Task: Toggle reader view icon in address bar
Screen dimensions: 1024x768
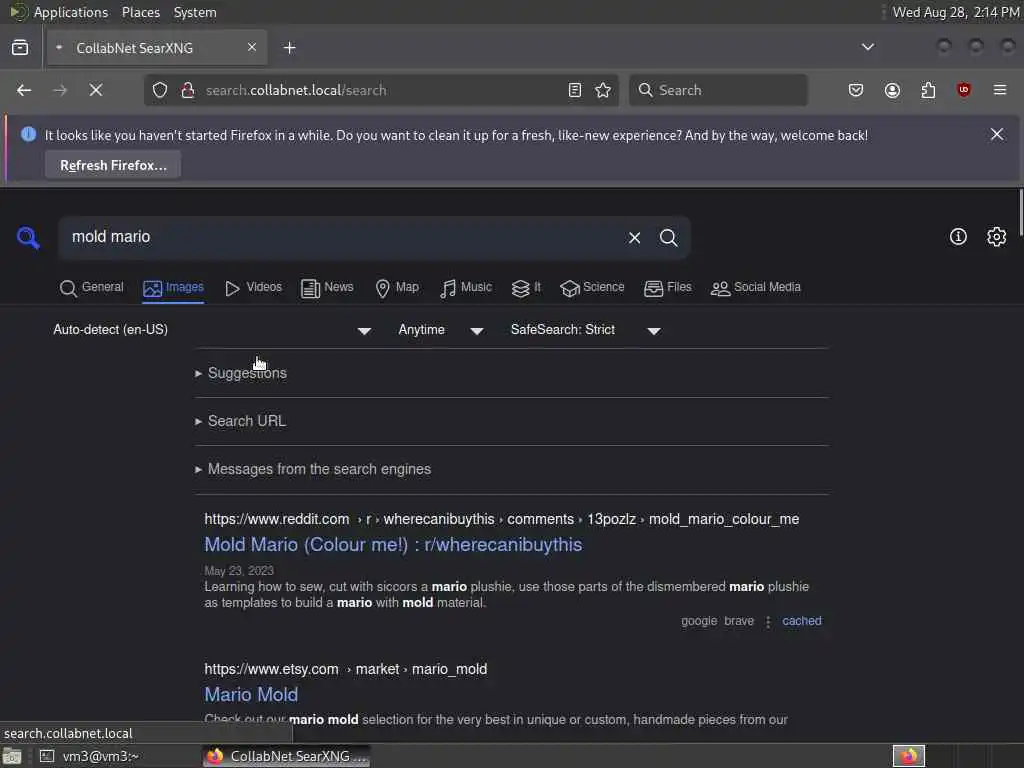Action: (x=575, y=90)
